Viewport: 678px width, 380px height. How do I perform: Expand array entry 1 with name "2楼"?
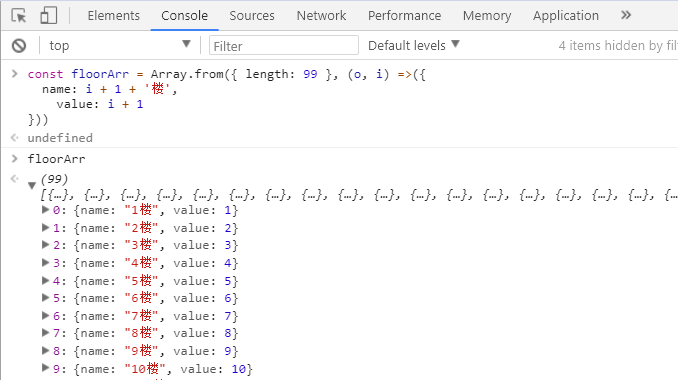point(45,227)
